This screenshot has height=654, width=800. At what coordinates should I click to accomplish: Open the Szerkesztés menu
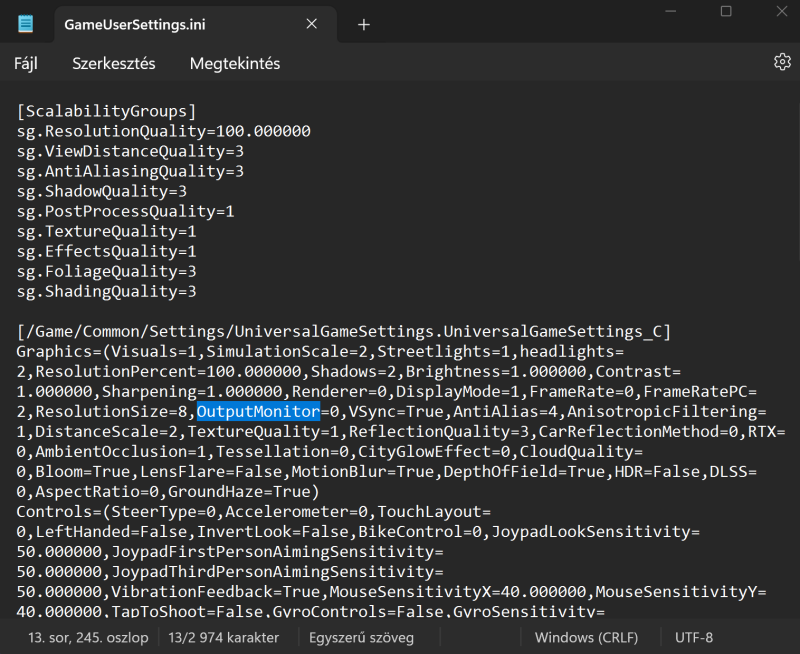tap(114, 64)
